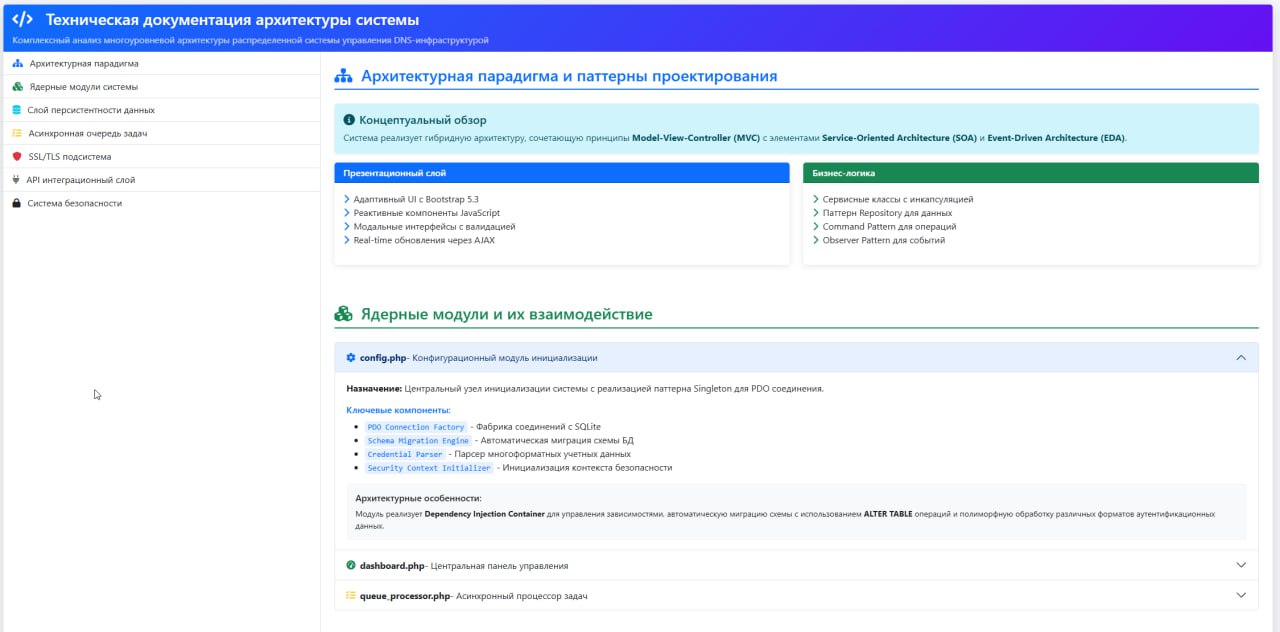Click the code icon in page header
The width and height of the screenshot is (1280, 632).
pos(23,20)
